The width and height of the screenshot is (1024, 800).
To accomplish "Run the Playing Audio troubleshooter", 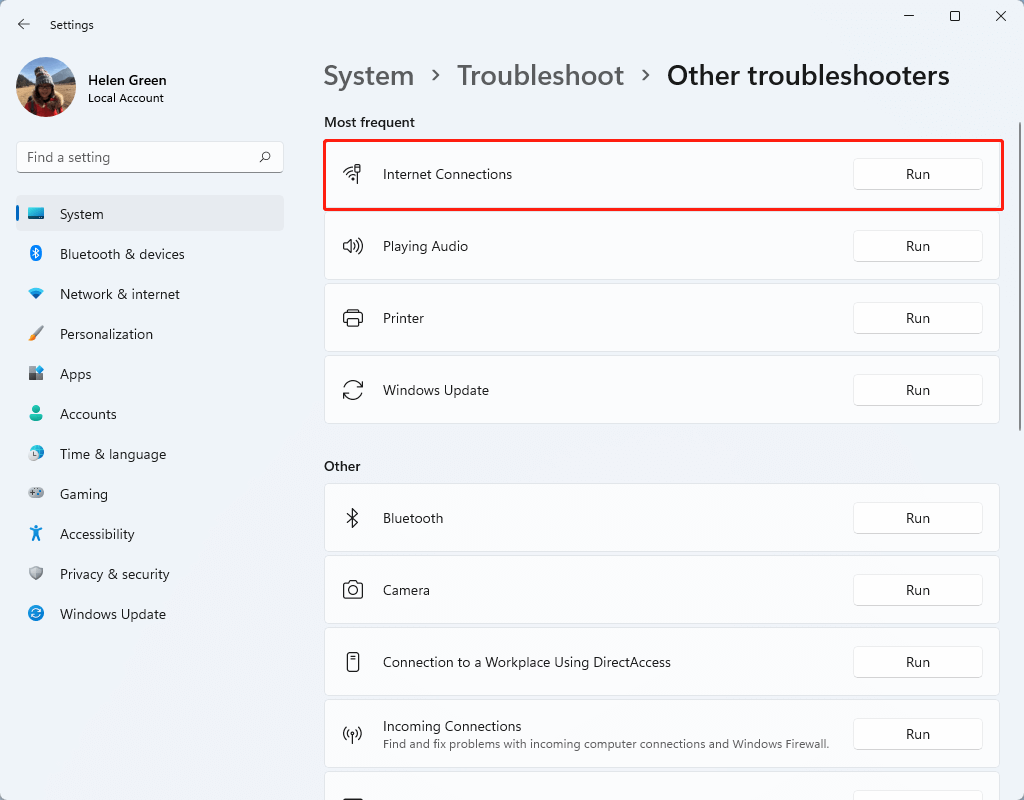I will 917,246.
